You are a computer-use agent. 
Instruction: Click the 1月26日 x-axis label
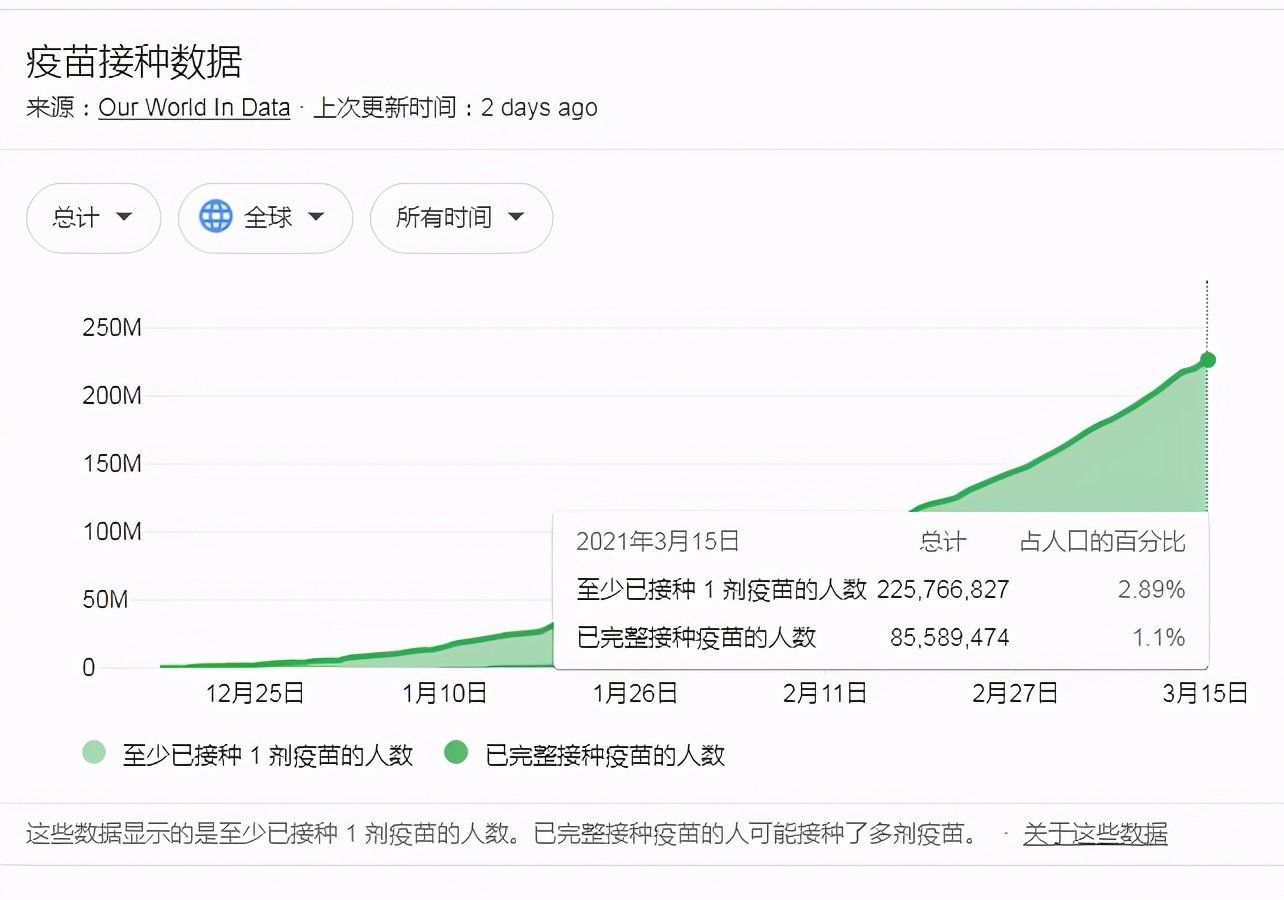point(635,693)
